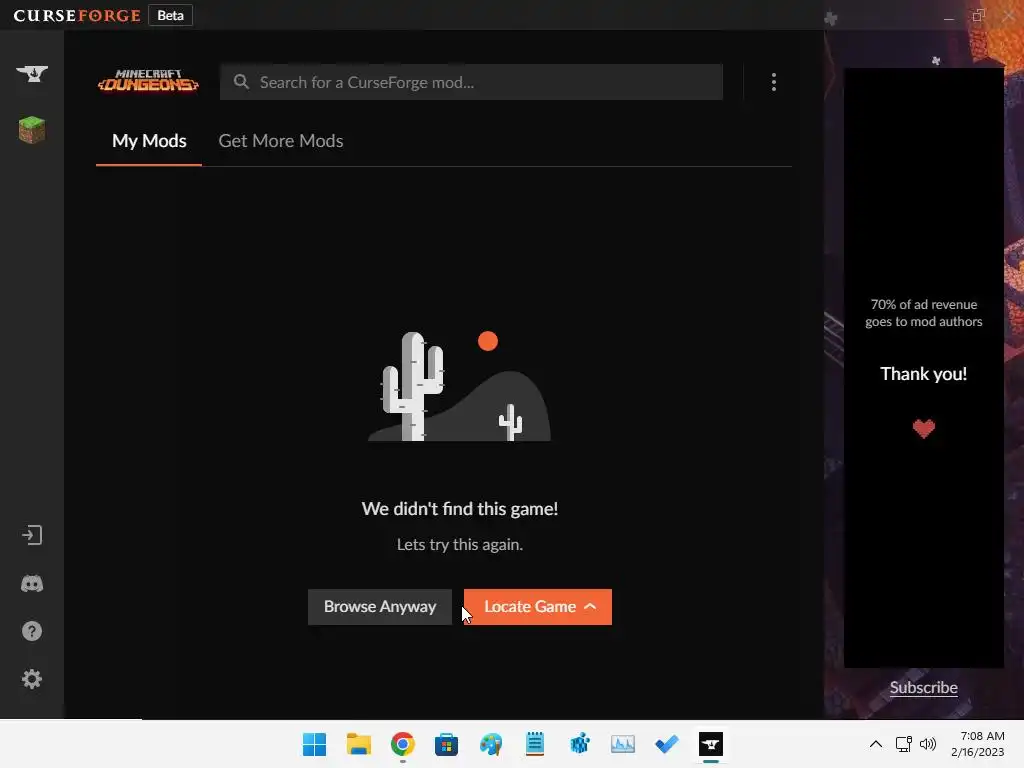The width and height of the screenshot is (1024, 768).
Task: Click the Browse Anyway button
Action: (379, 607)
